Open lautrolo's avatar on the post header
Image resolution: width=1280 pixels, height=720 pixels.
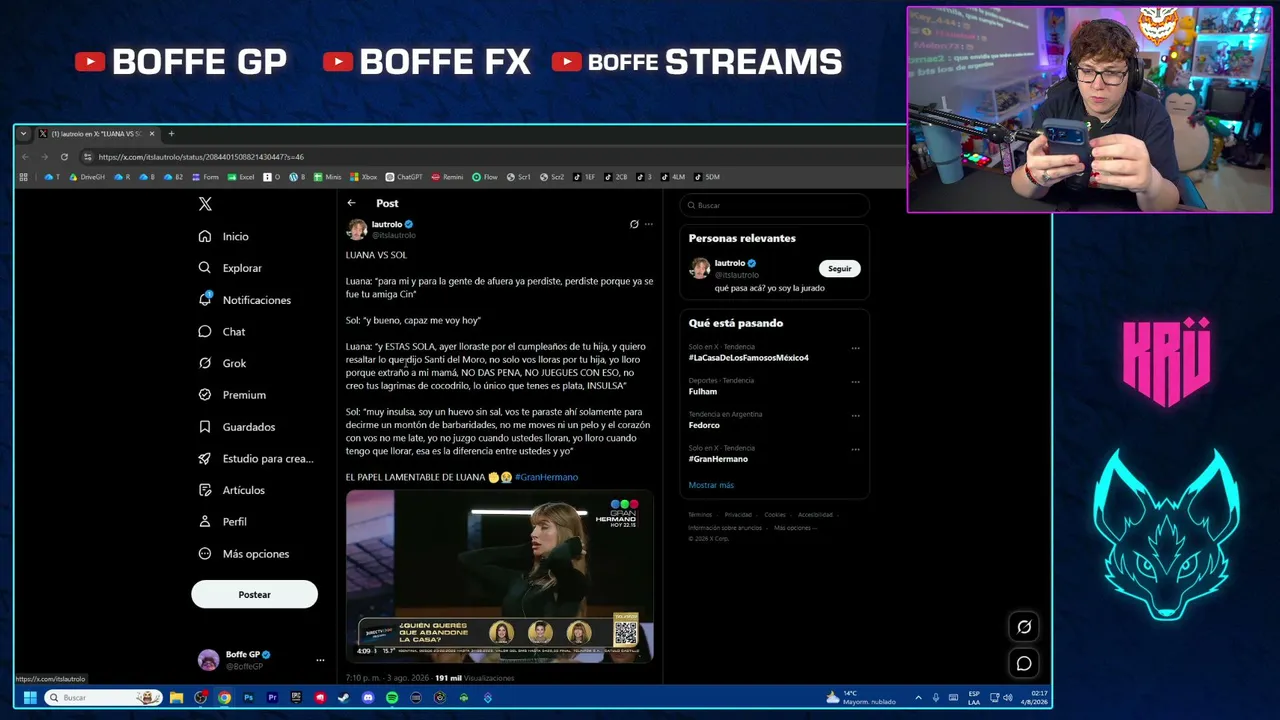(x=357, y=229)
